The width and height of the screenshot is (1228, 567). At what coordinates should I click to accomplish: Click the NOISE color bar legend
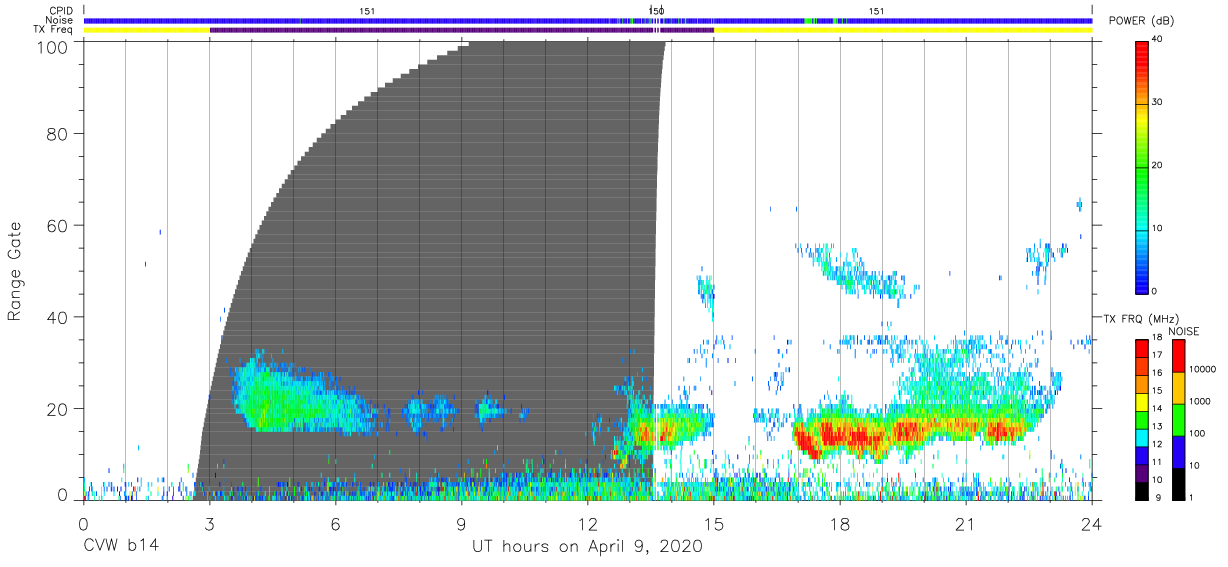tap(1179, 418)
